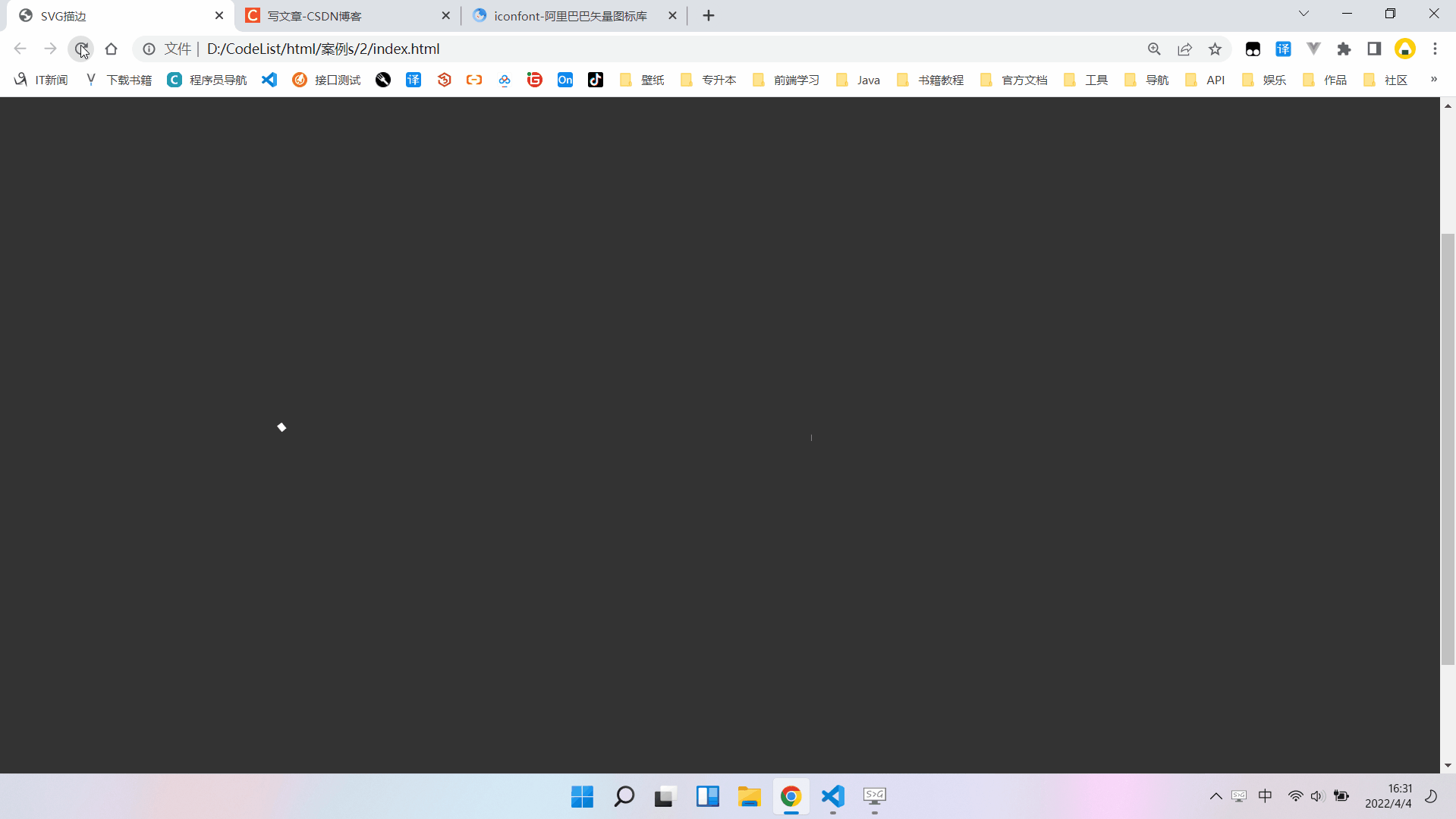The height and width of the screenshot is (819, 1456).
Task: Open the On bookmark icon
Action: point(565,80)
